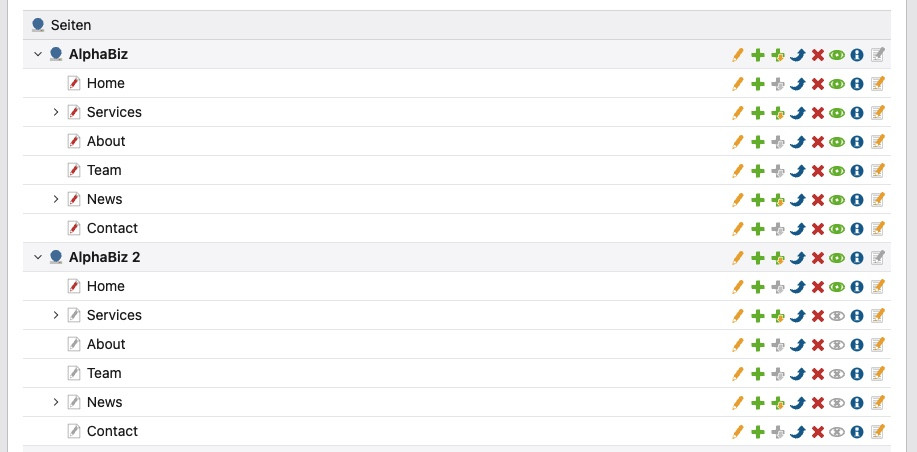917x452 pixels.
Task: Hide the AlphaBiz Services page via eye icon
Action: tap(837, 113)
